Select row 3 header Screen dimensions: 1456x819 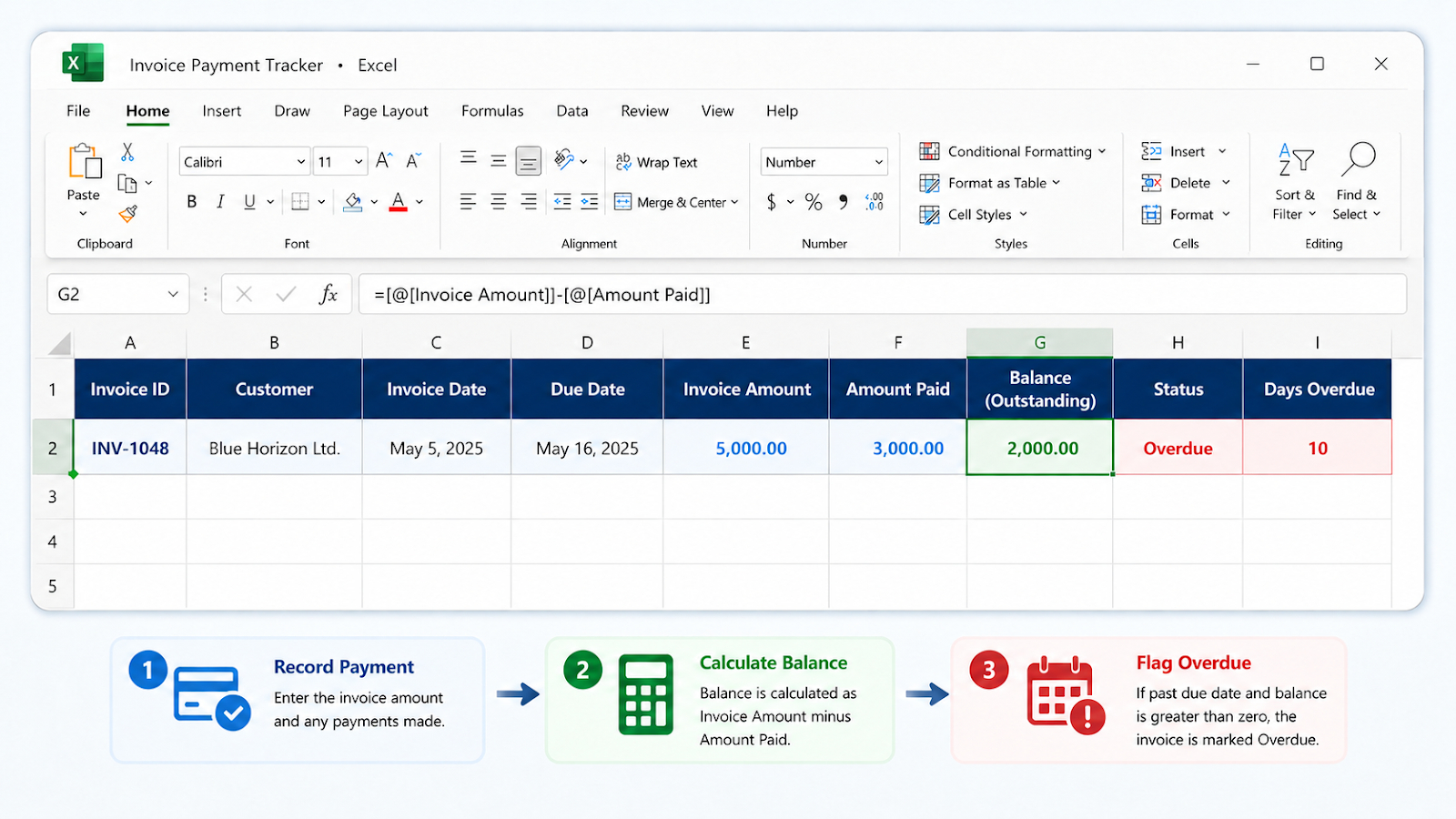53,497
